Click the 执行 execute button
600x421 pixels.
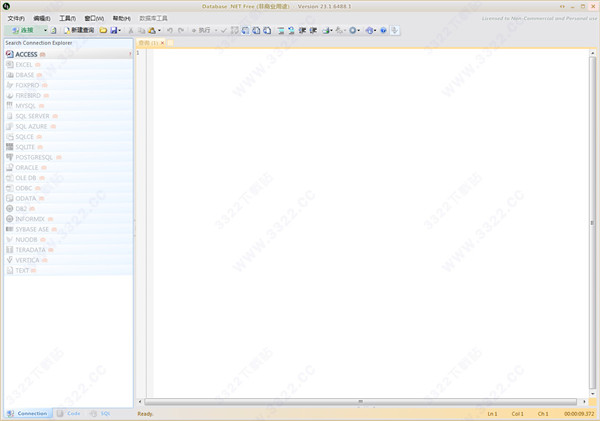(x=201, y=30)
